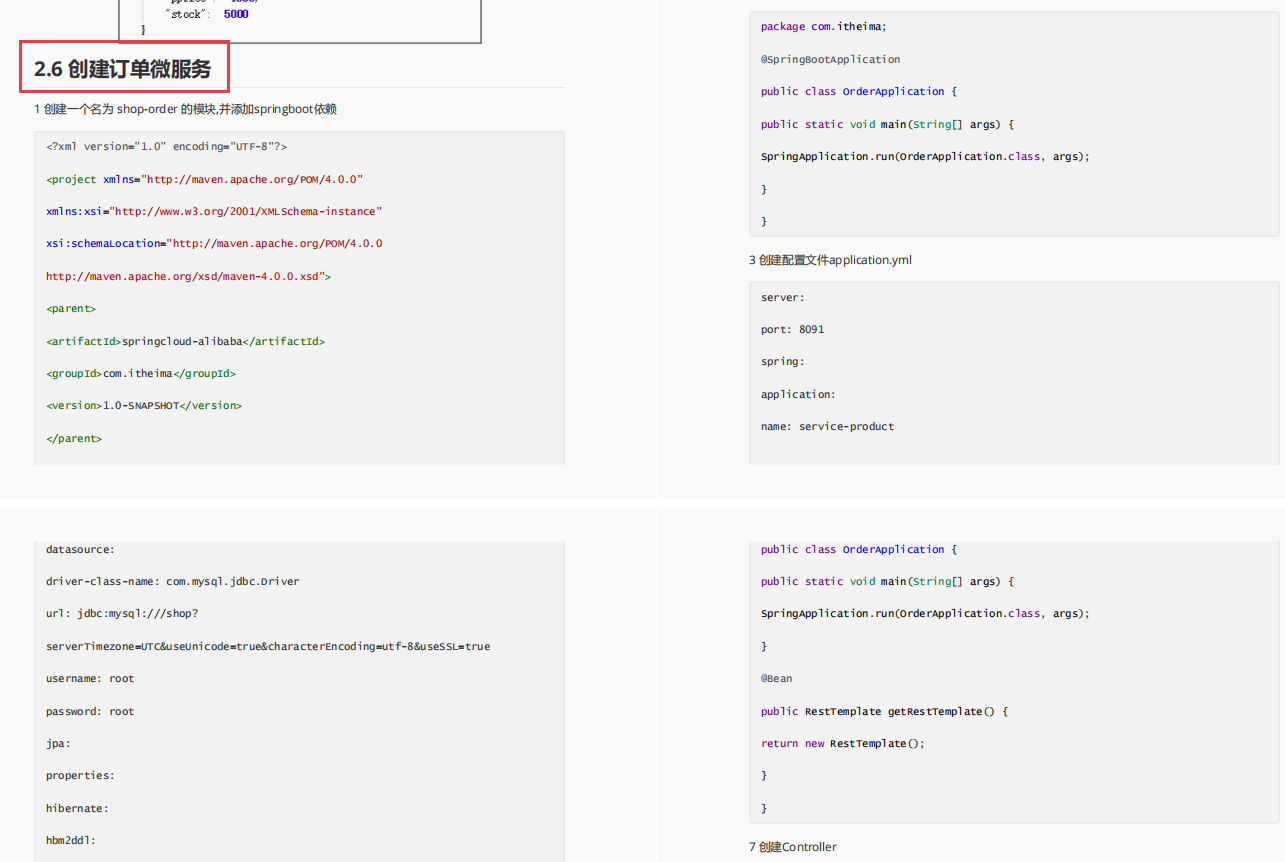Click the xsi:schemaLocation code line

point(214,243)
